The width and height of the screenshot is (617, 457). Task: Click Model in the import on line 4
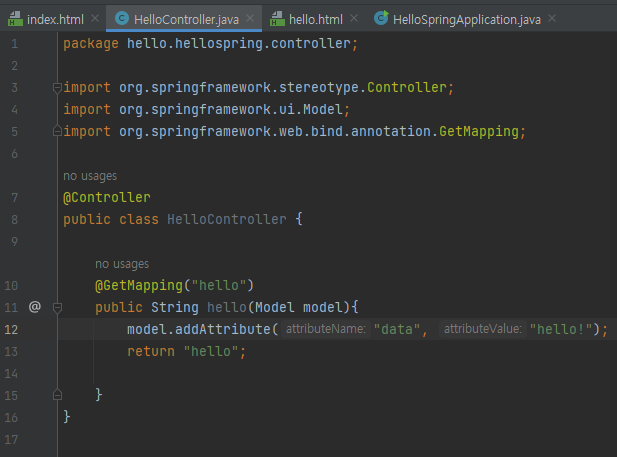pyautogui.click(x=323, y=109)
